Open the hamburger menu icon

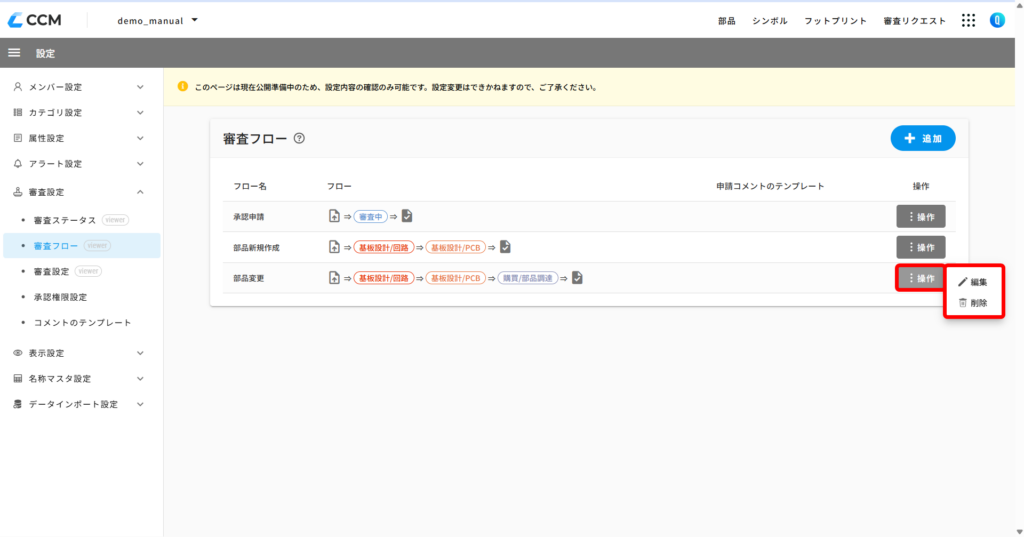click(14, 53)
